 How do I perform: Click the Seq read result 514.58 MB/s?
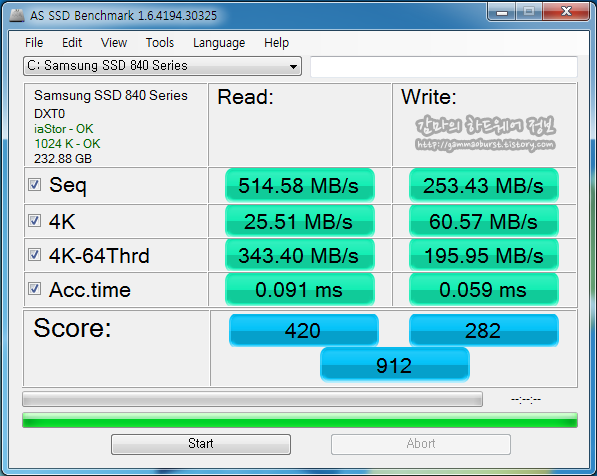click(x=300, y=185)
